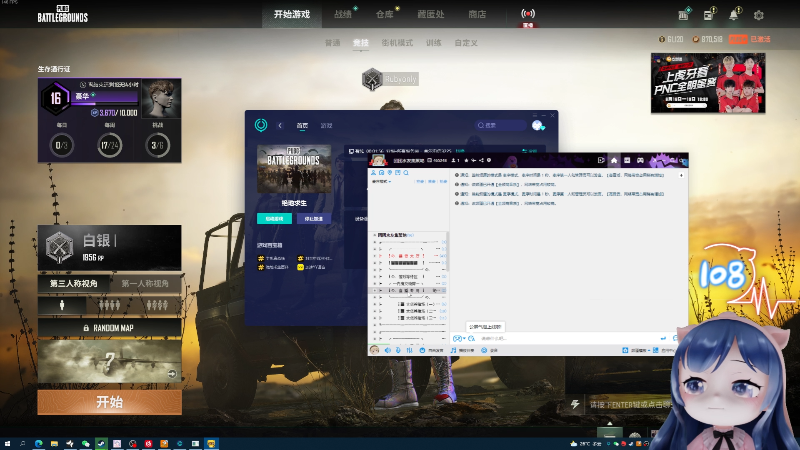Open File Explorer from the taskbar

click(54, 444)
